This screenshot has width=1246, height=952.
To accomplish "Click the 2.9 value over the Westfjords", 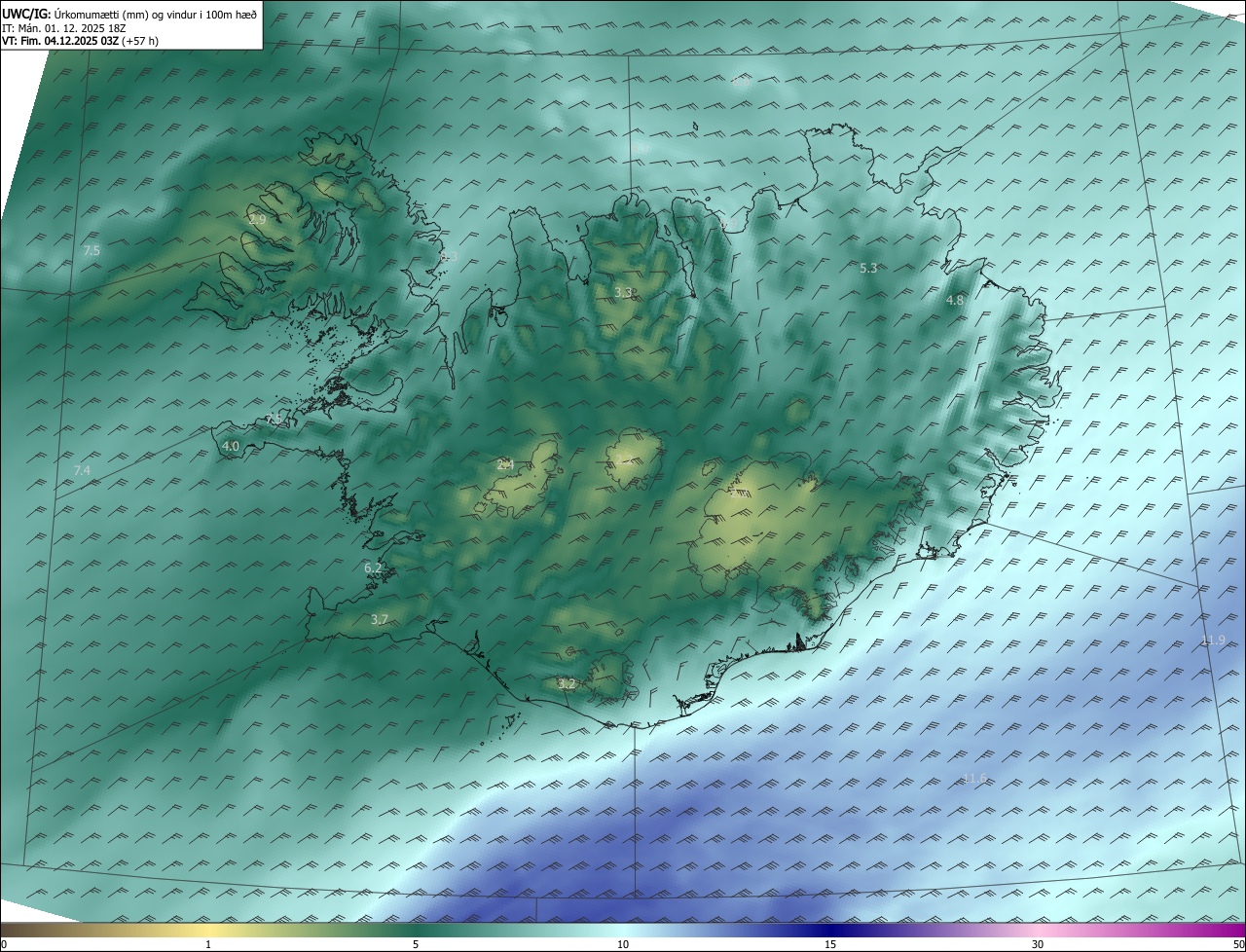I will click(257, 220).
